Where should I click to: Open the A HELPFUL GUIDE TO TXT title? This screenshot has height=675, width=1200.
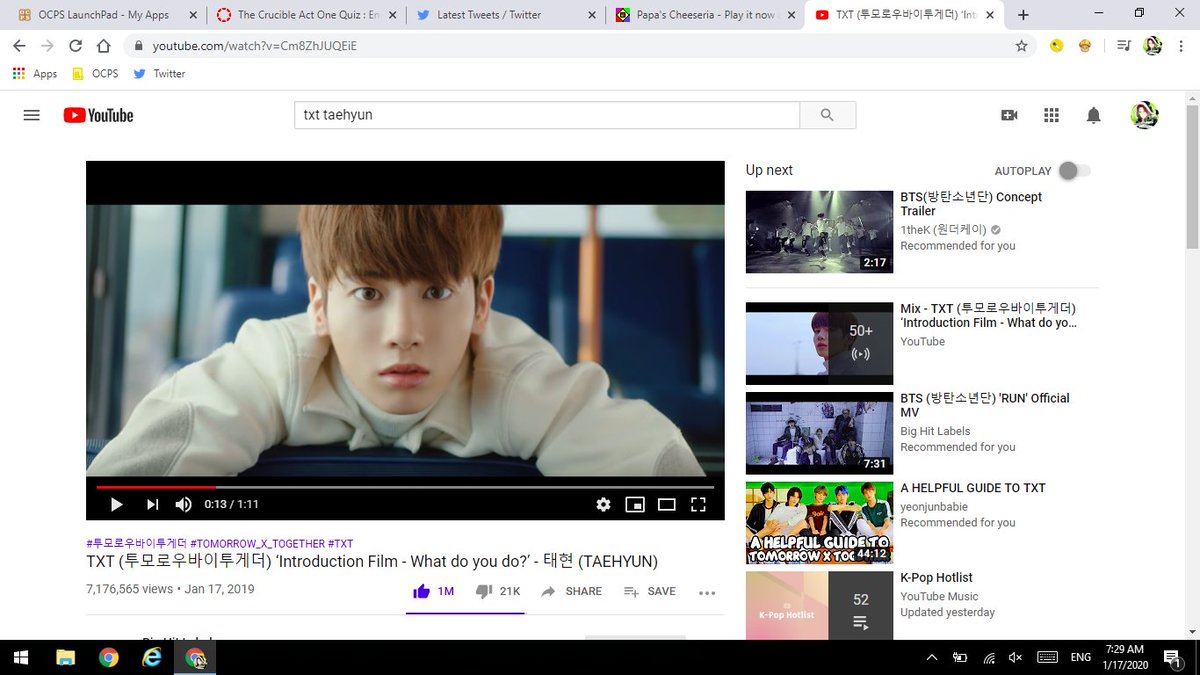click(973, 488)
